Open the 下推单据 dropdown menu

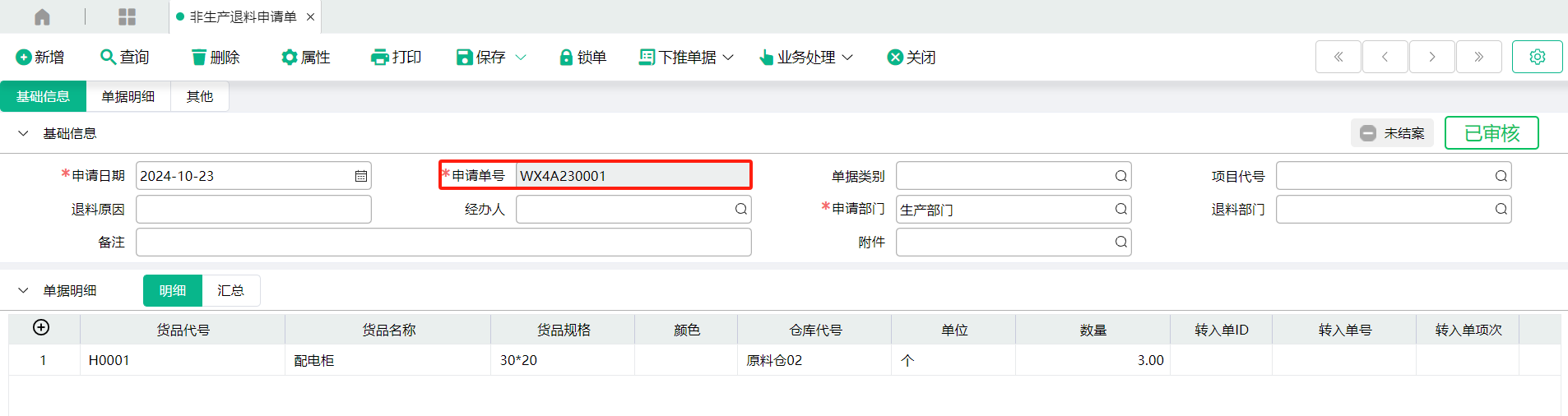pos(686,57)
